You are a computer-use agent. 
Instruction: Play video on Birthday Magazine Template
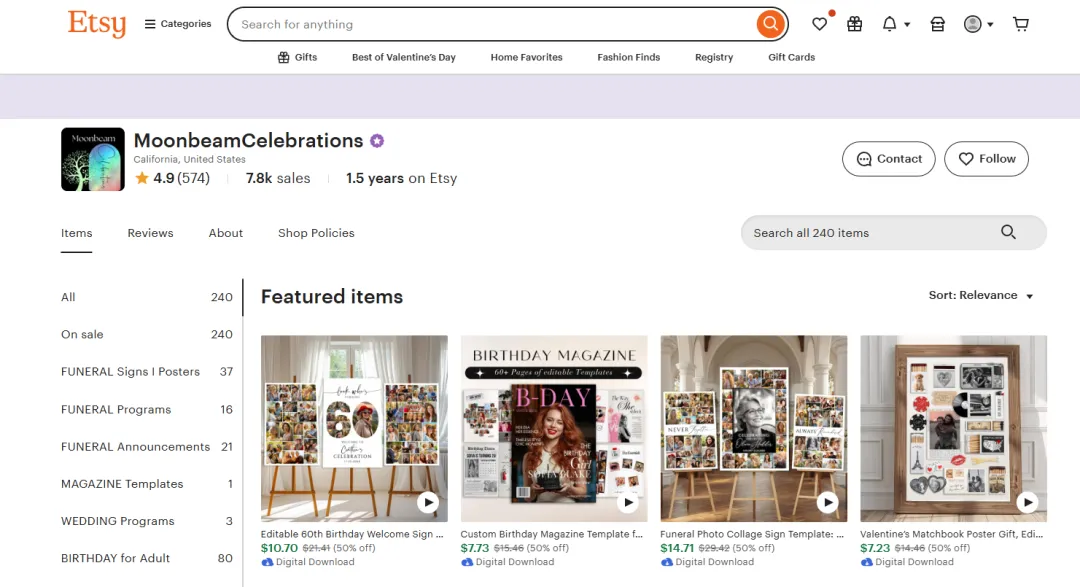pos(628,502)
